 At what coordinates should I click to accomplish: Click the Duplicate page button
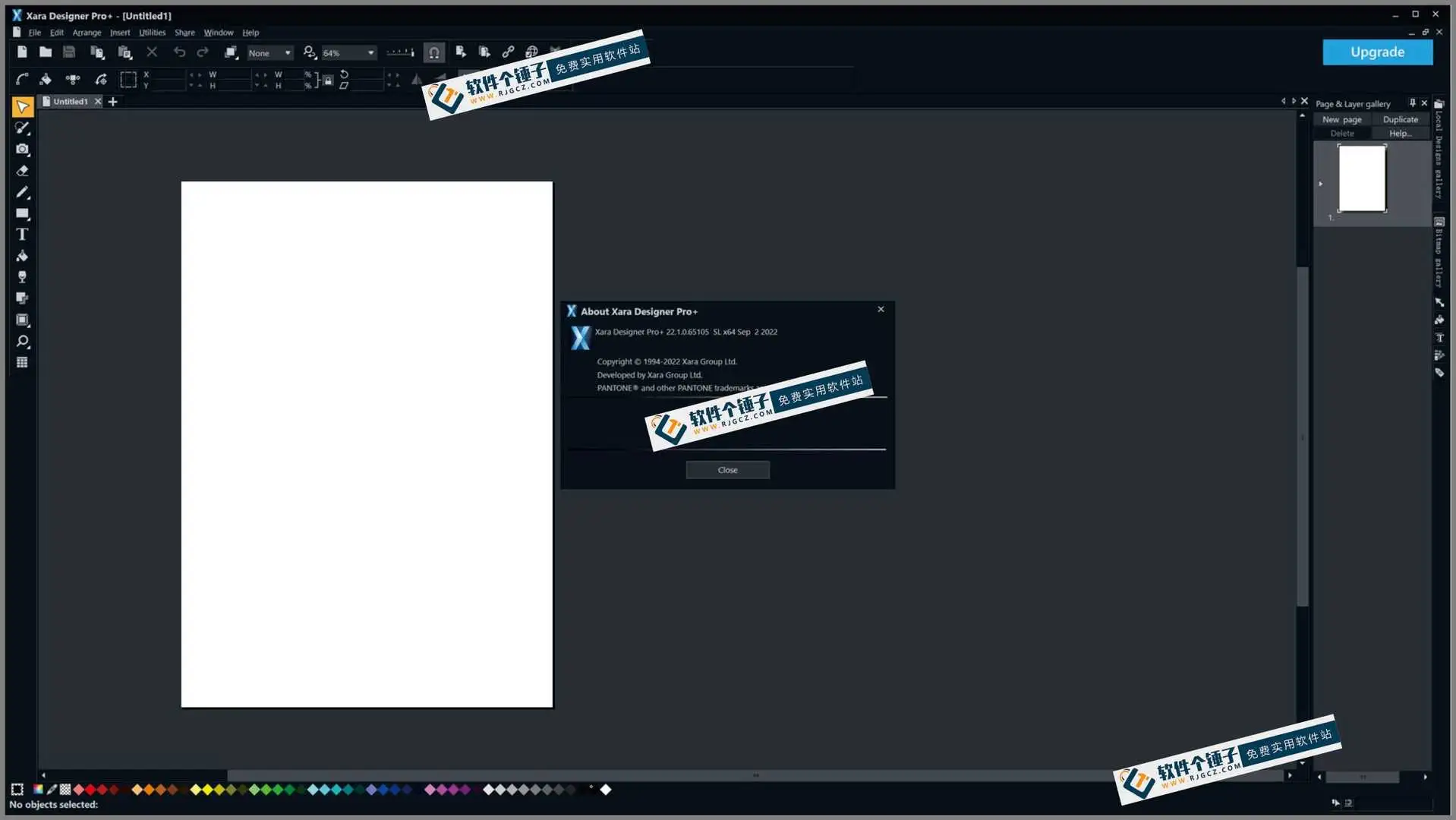pyautogui.click(x=1400, y=119)
